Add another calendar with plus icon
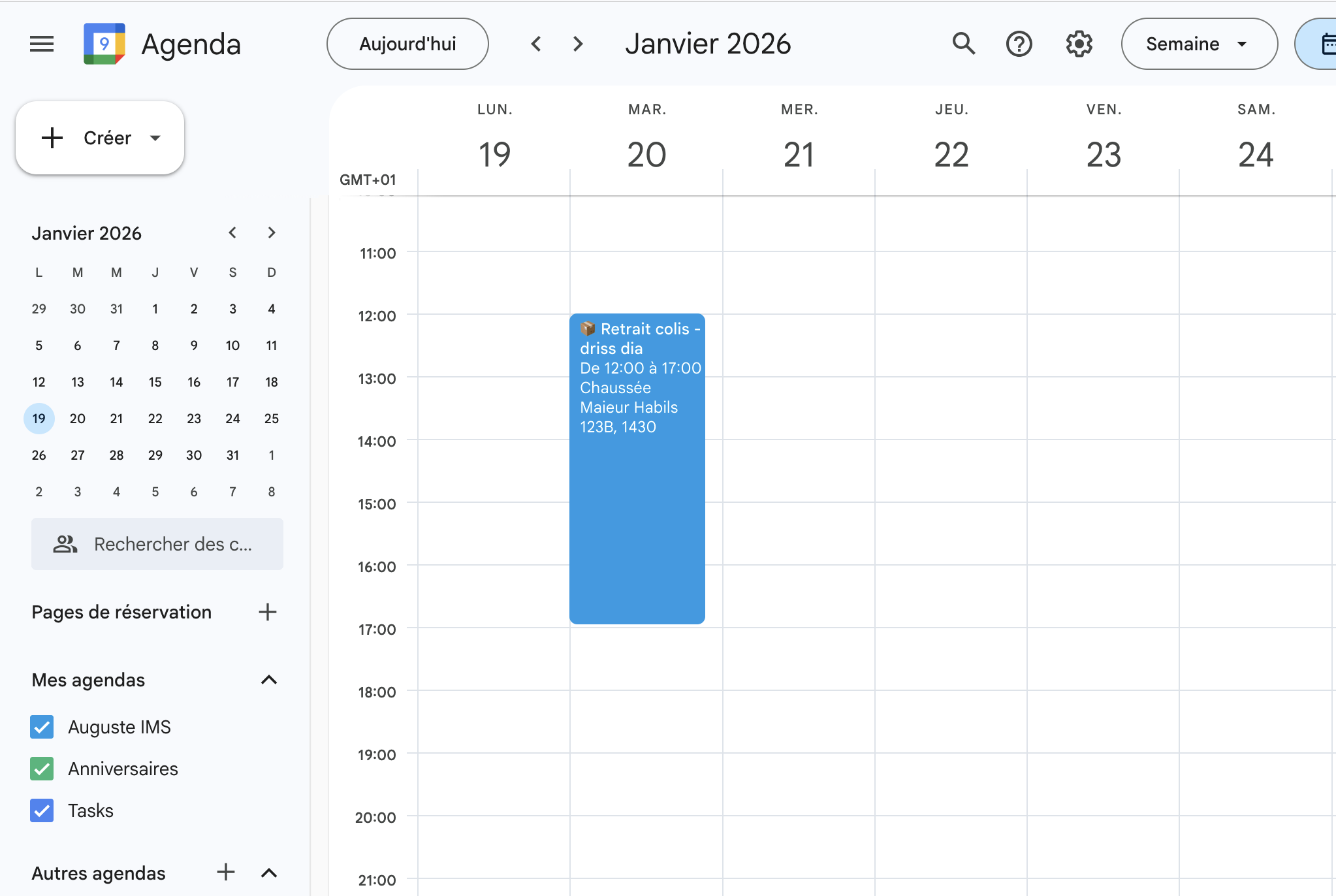 pyautogui.click(x=226, y=872)
